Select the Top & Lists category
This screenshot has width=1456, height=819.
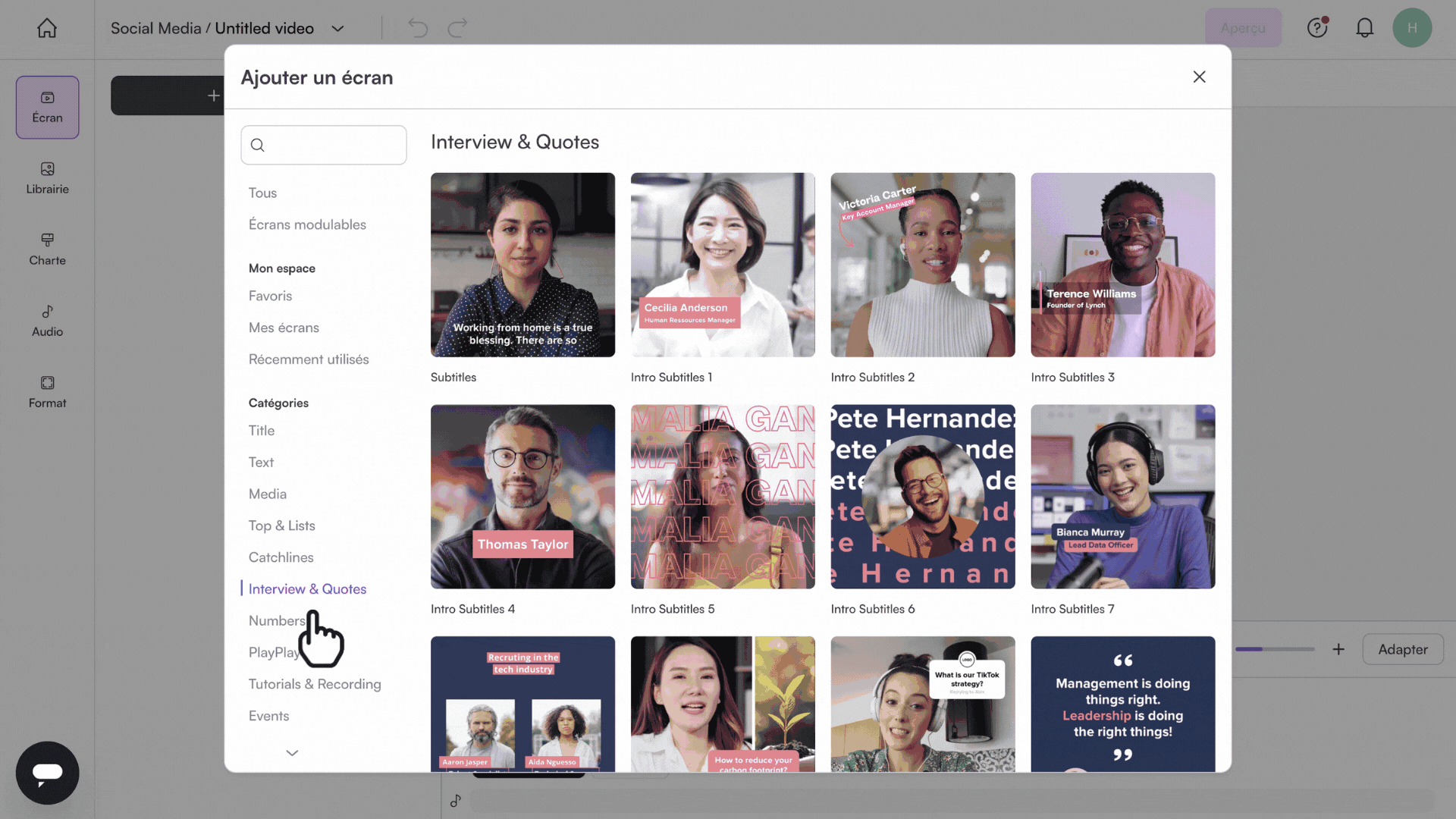point(281,526)
